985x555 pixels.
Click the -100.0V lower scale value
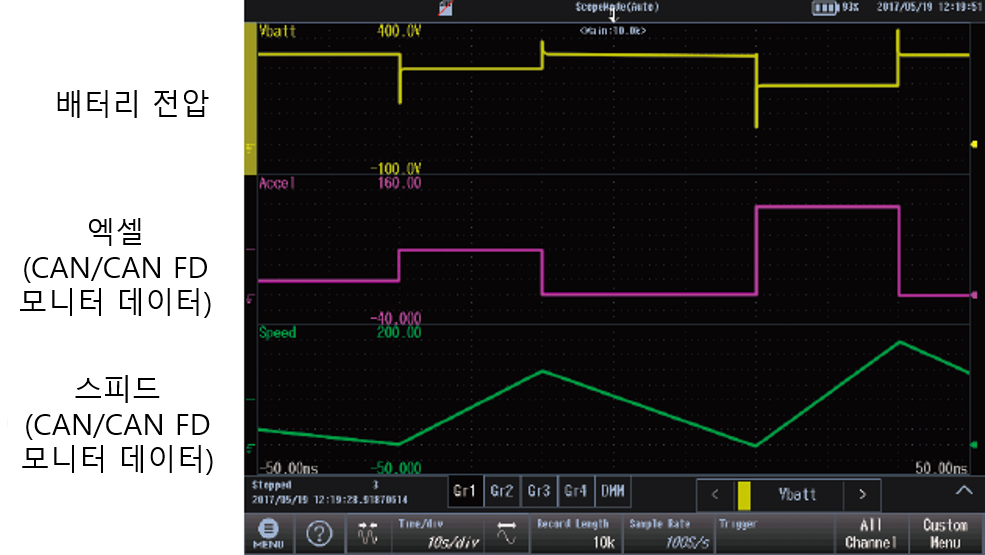tap(395, 169)
